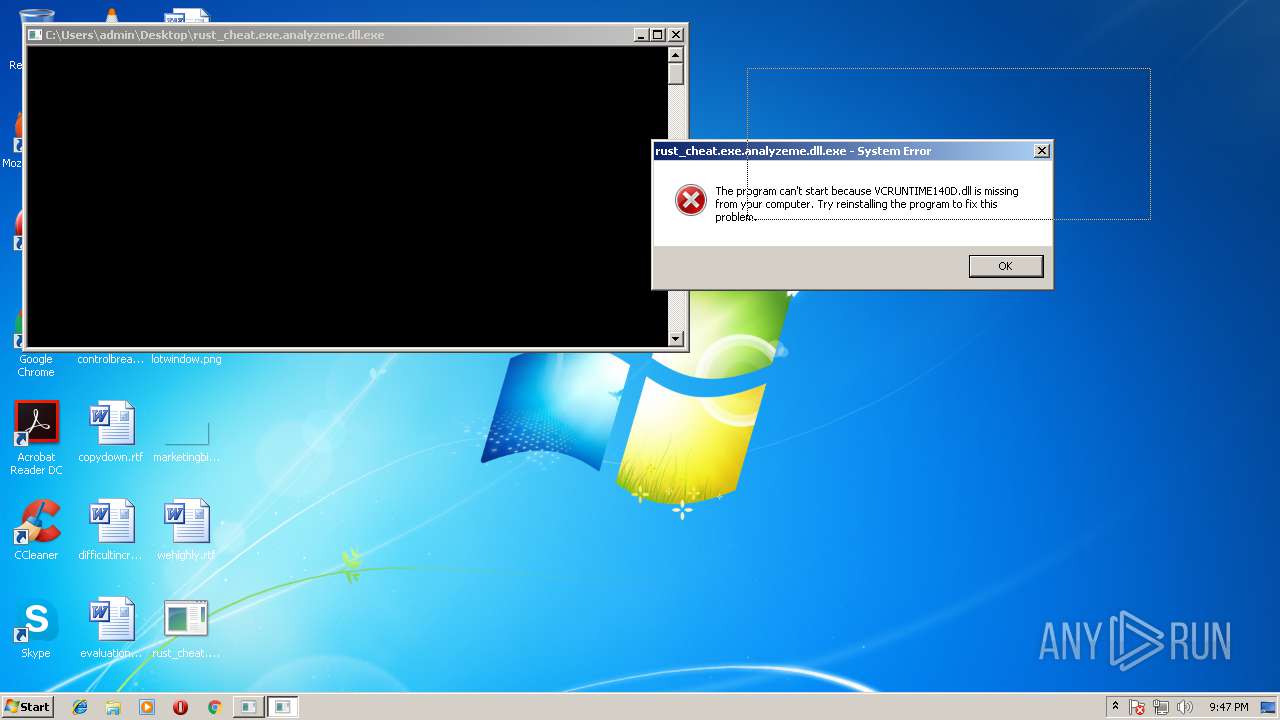Click the console window's up scroll arrow
Image resolution: width=1280 pixels, height=720 pixels.
tap(676, 55)
